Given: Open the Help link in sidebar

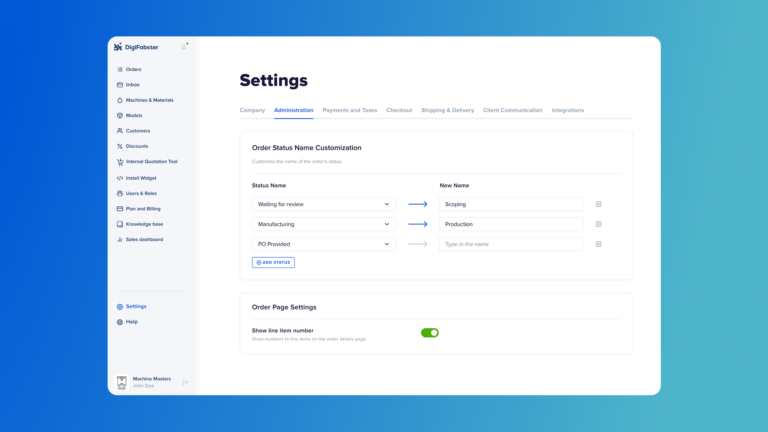Looking at the screenshot, I should (x=131, y=322).
